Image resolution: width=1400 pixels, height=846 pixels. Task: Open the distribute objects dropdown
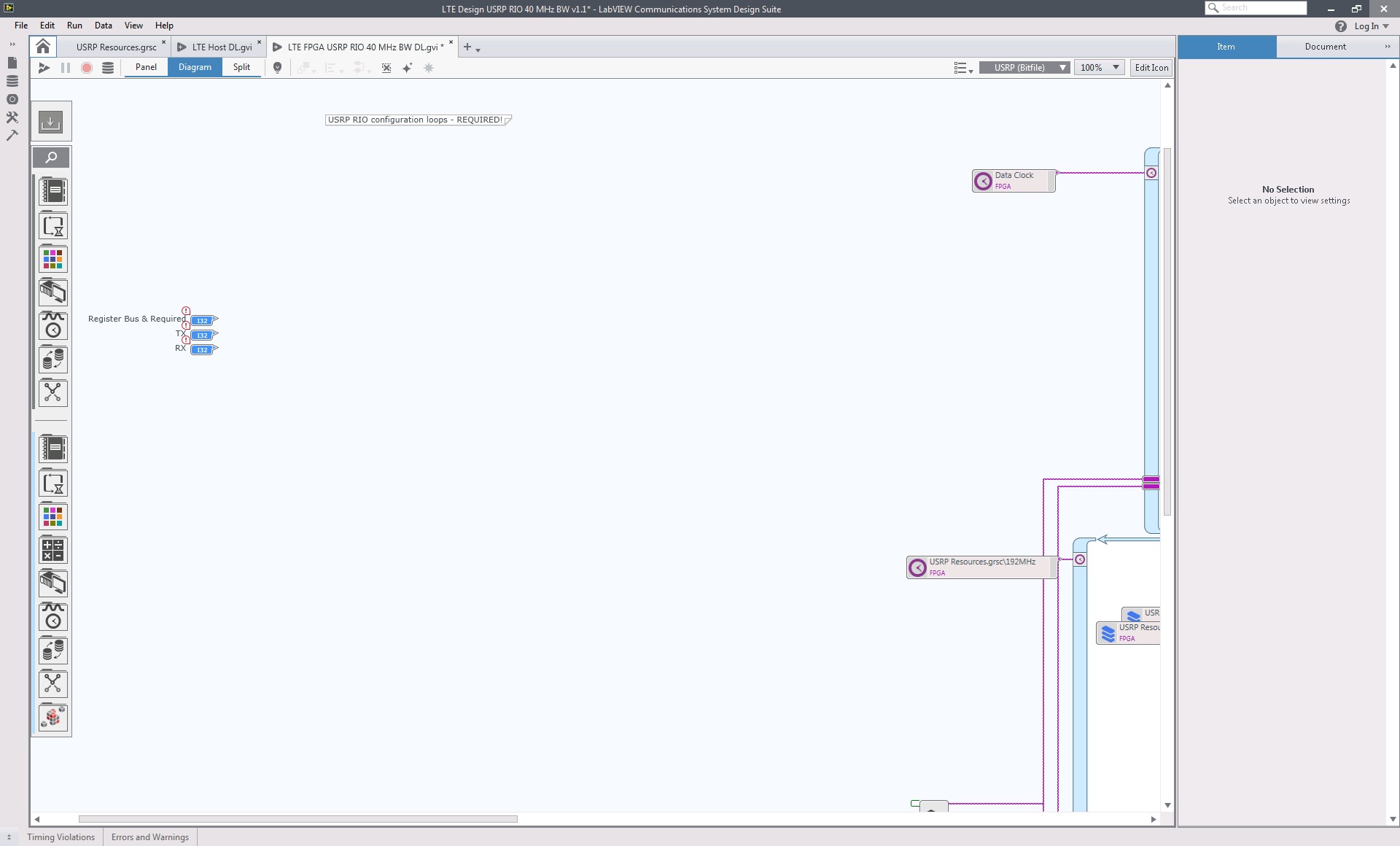coord(361,68)
